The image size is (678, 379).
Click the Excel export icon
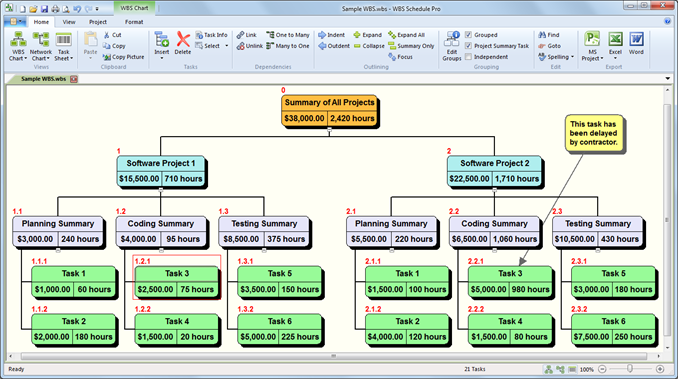point(615,39)
